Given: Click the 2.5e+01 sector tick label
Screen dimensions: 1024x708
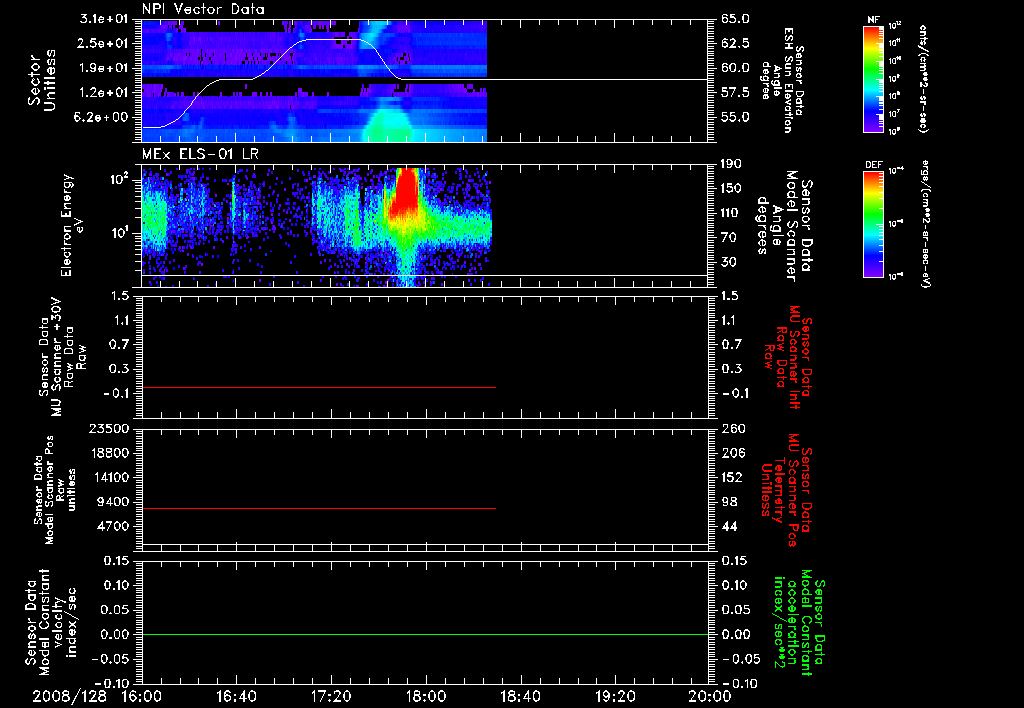Looking at the screenshot, I should click(104, 43).
